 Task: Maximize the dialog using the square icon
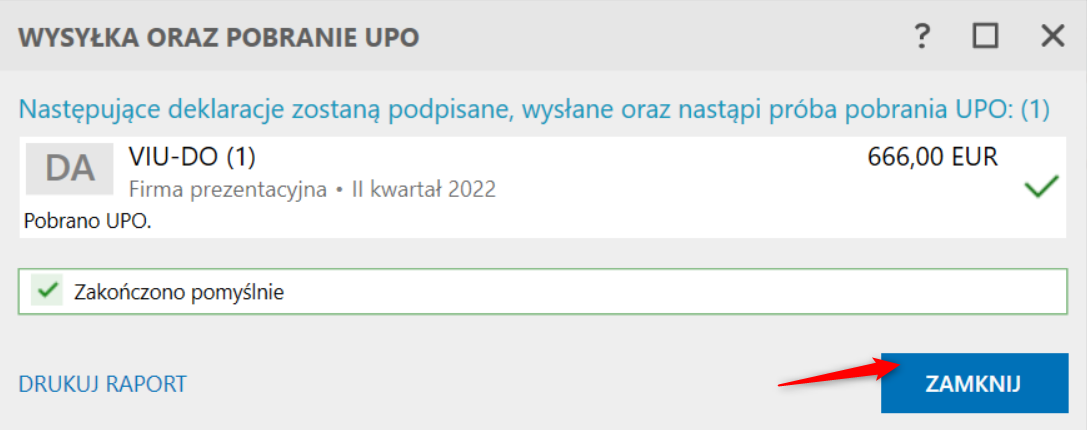click(985, 35)
